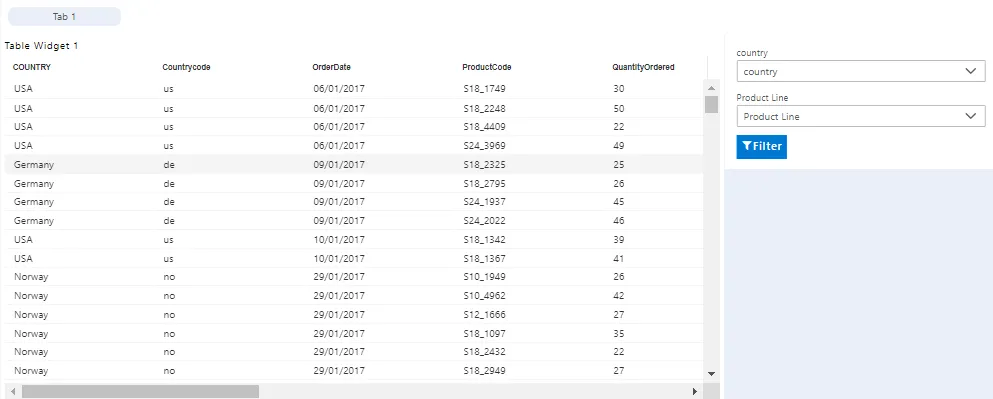Screen dimensions: 993x399
Task: Click the blue Filter button
Action: [761, 146]
